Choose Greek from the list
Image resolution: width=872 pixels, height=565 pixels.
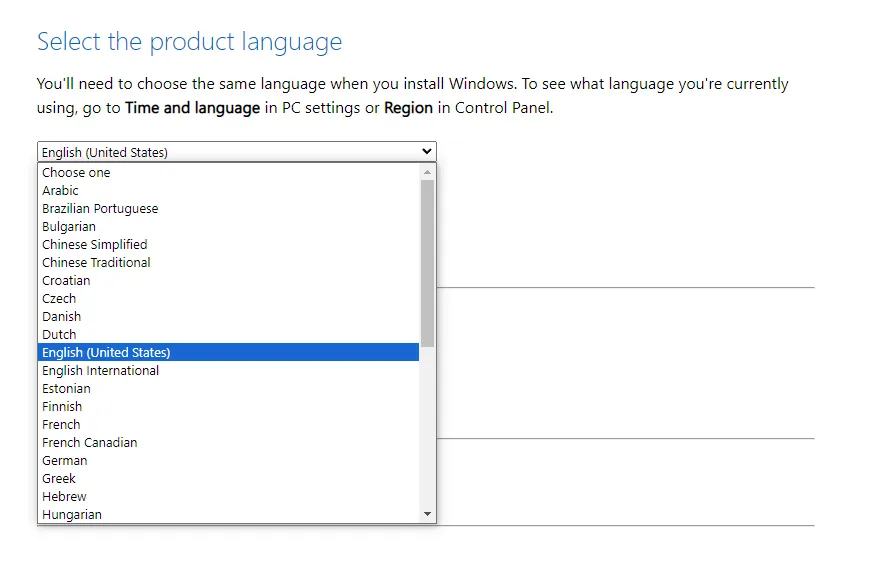click(x=228, y=478)
